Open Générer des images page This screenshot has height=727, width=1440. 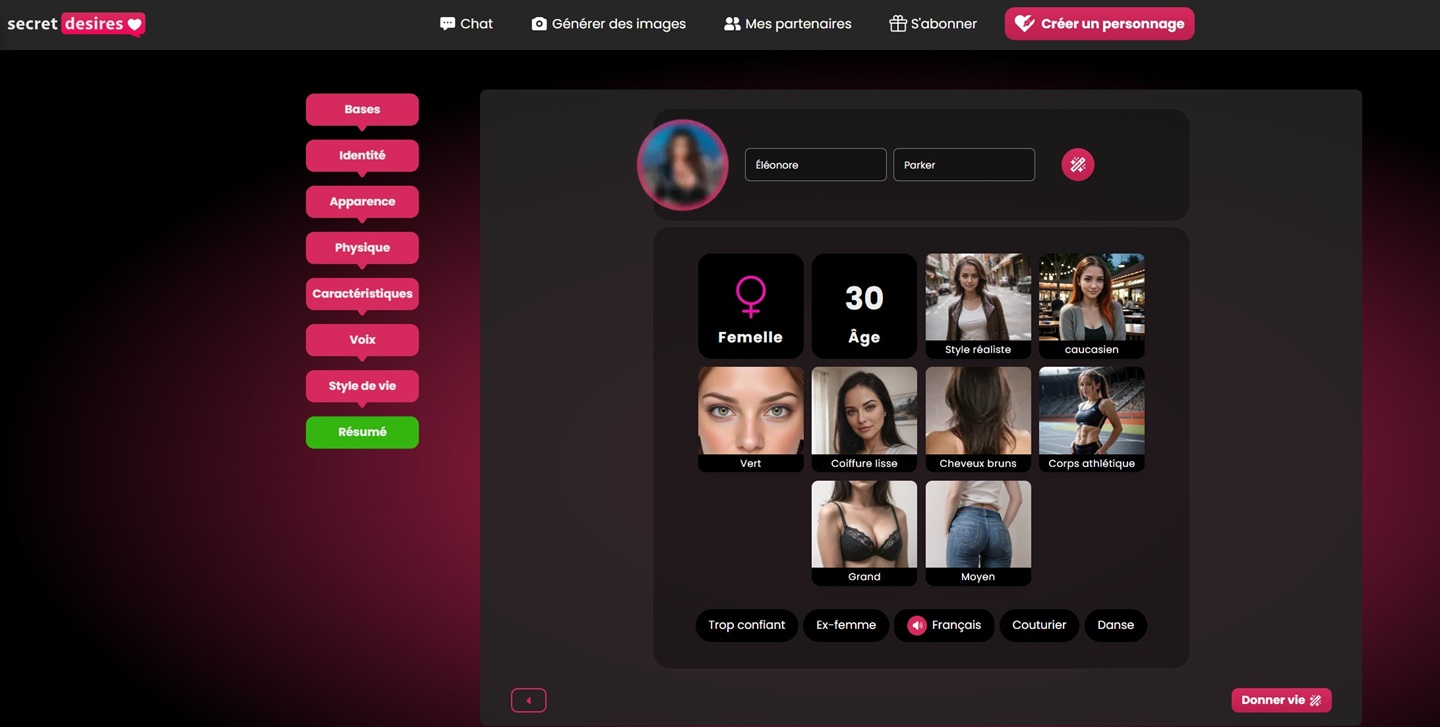[x=608, y=24]
